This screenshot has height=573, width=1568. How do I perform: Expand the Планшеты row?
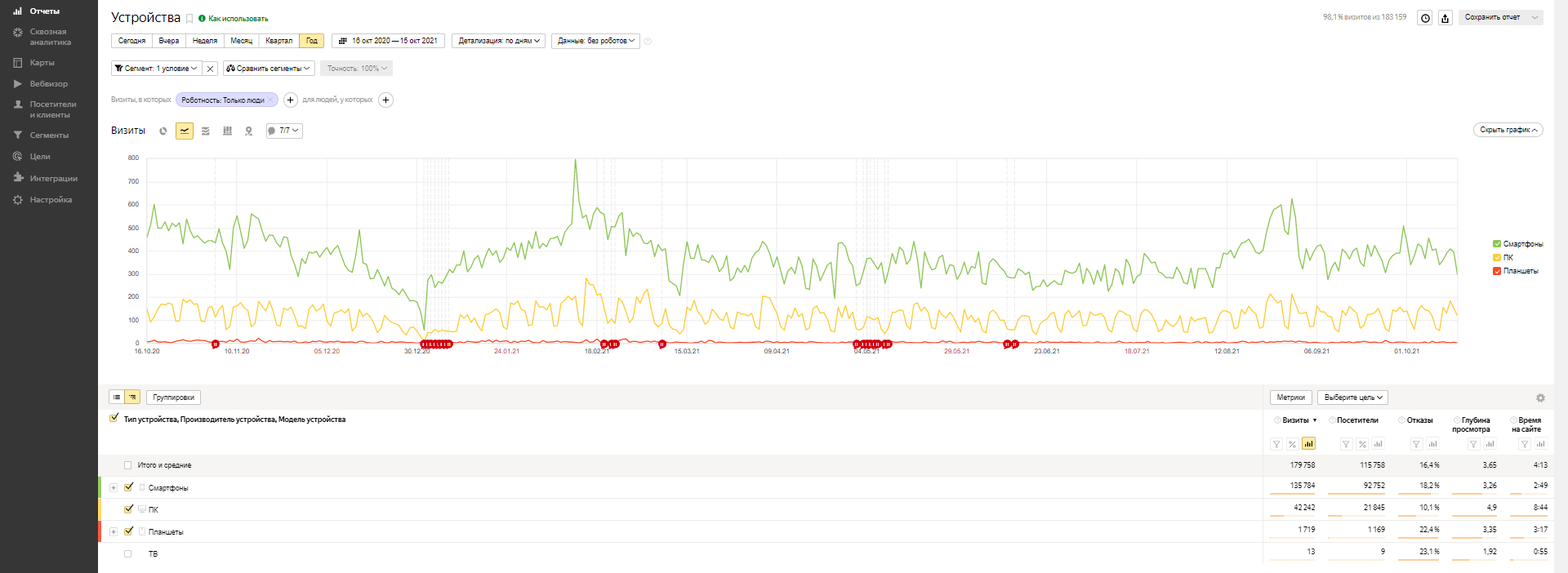click(x=114, y=531)
